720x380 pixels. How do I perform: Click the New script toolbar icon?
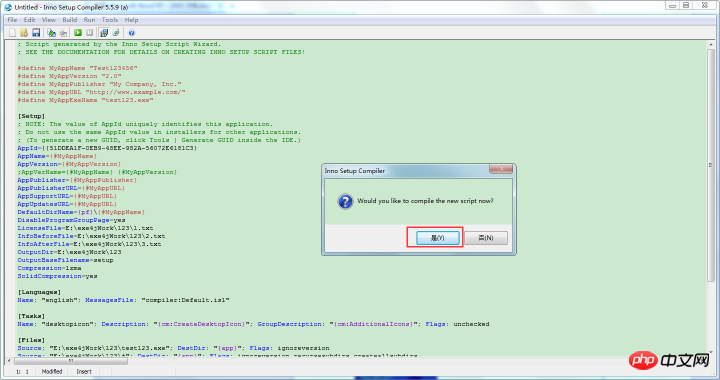point(12,33)
